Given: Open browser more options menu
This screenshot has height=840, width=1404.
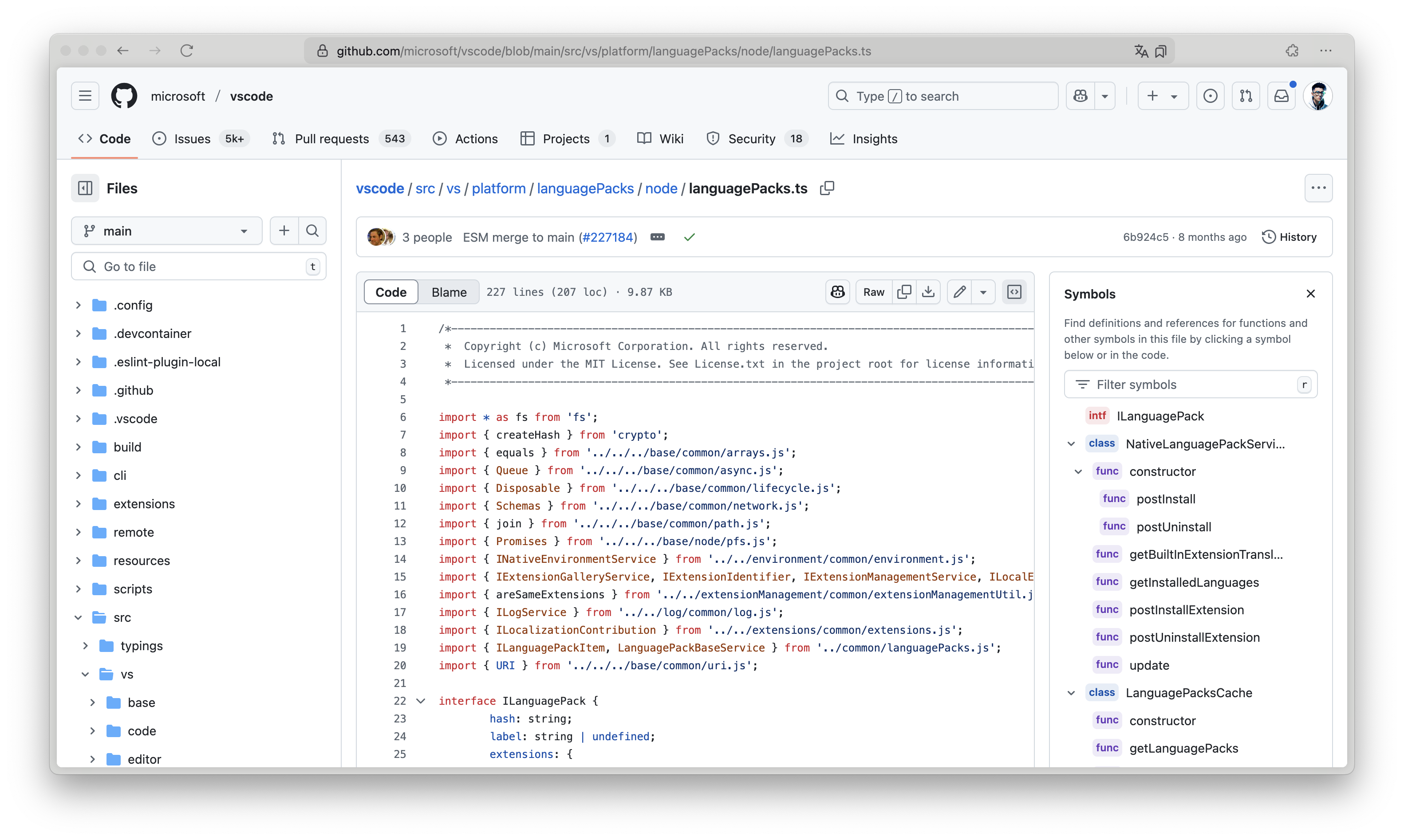Looking at the screenshot, I should 1325,51.
